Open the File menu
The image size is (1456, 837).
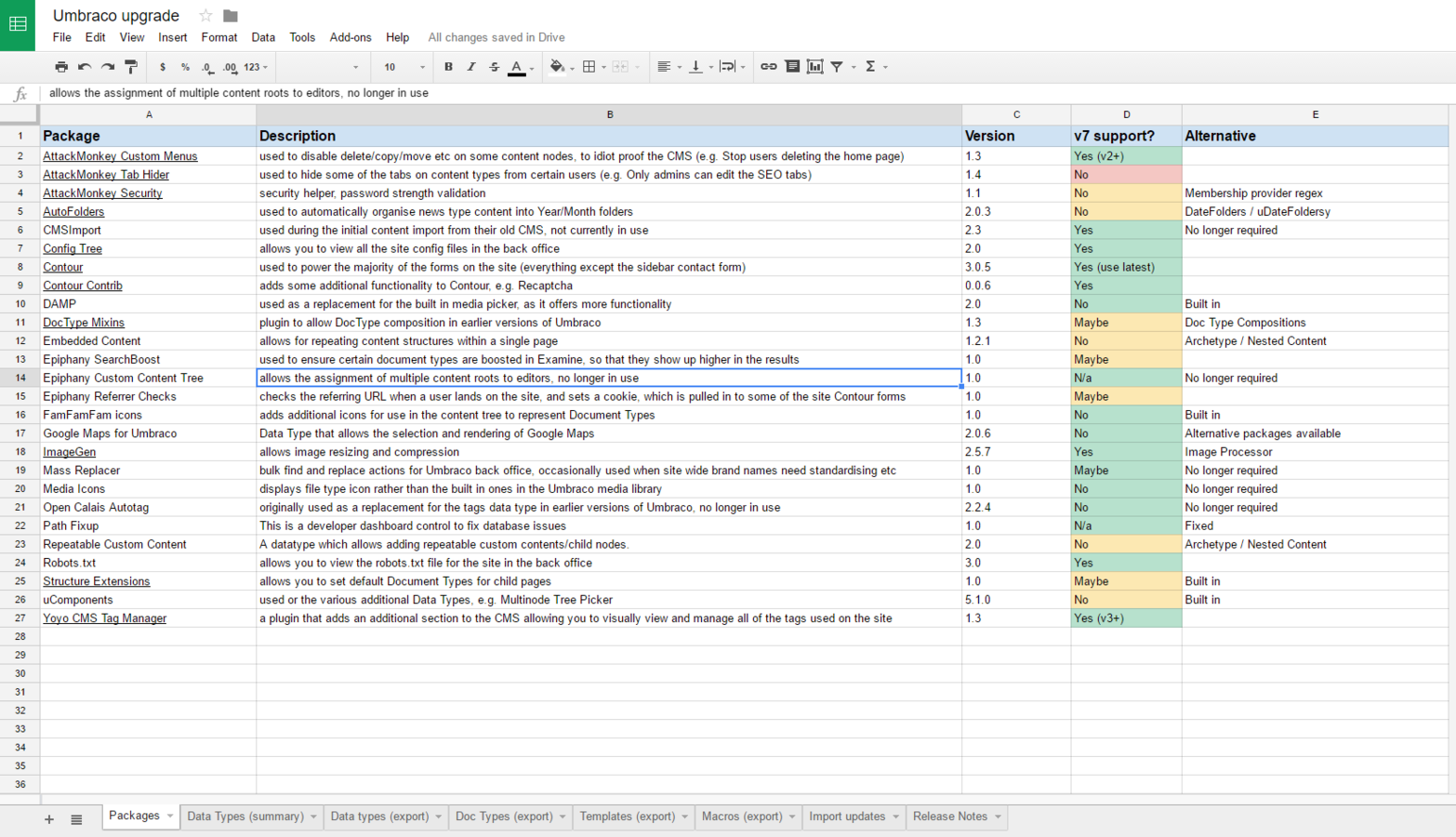pyautogui.click(x=62, y=38)
